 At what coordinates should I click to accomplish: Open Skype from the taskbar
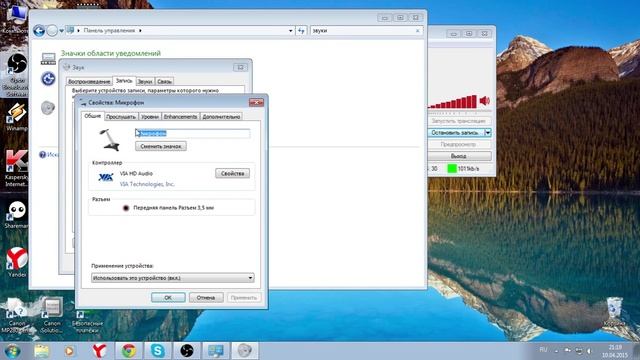158,351
